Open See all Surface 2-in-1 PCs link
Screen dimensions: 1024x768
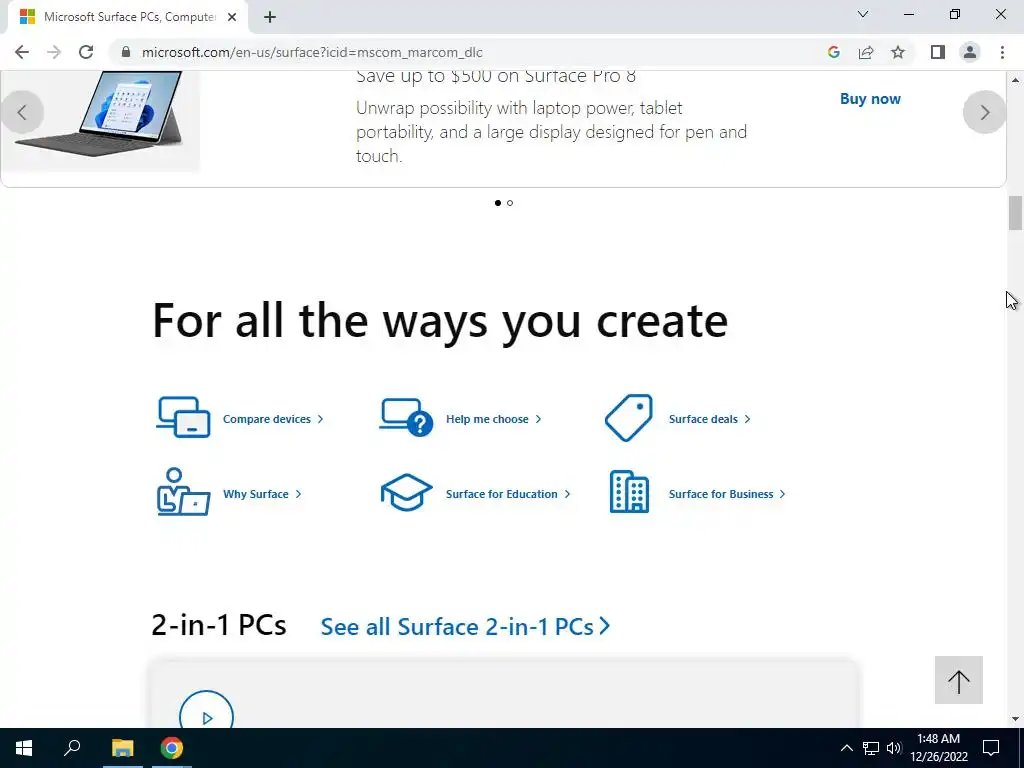[x=465, y=626]
